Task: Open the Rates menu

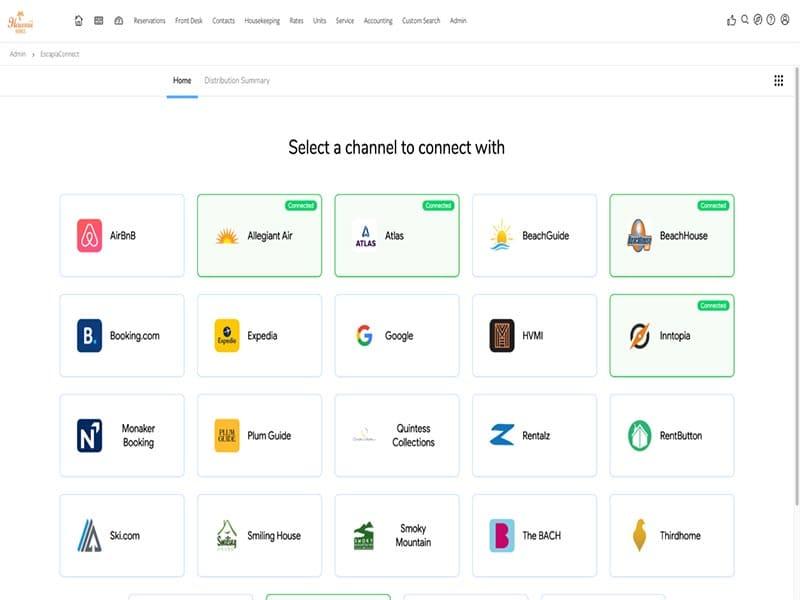Action: pyautogui.click(x=296, y=21)
